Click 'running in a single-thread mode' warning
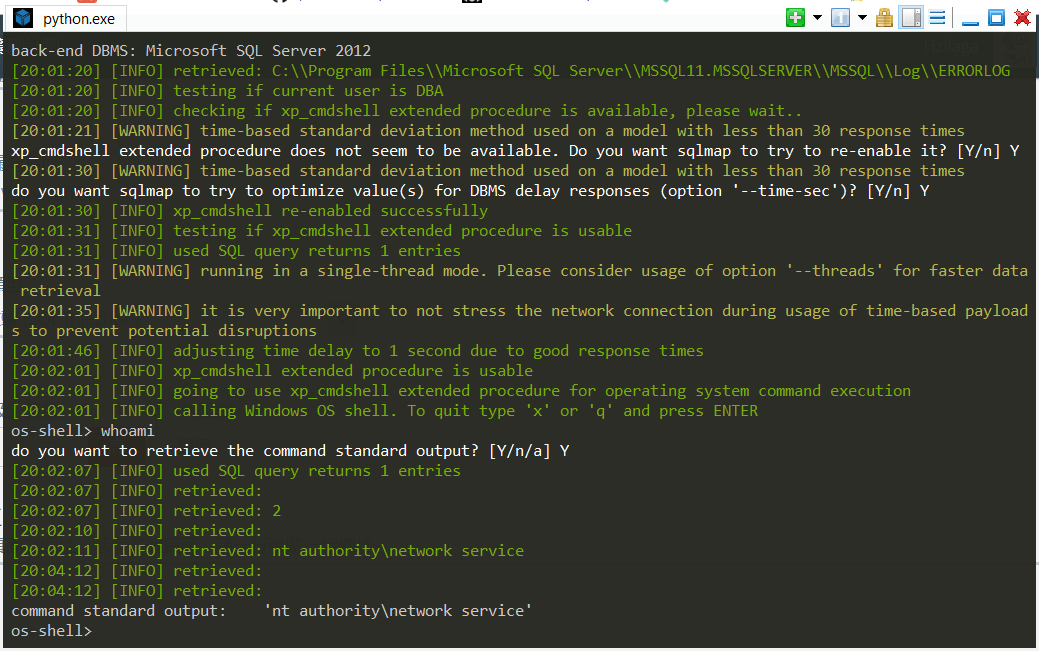Viewport: 1039px width, 651px height. click(x=520, y=280)
